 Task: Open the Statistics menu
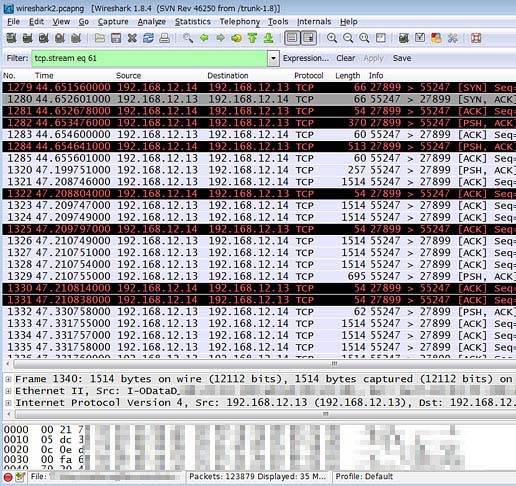coord(193,22)
